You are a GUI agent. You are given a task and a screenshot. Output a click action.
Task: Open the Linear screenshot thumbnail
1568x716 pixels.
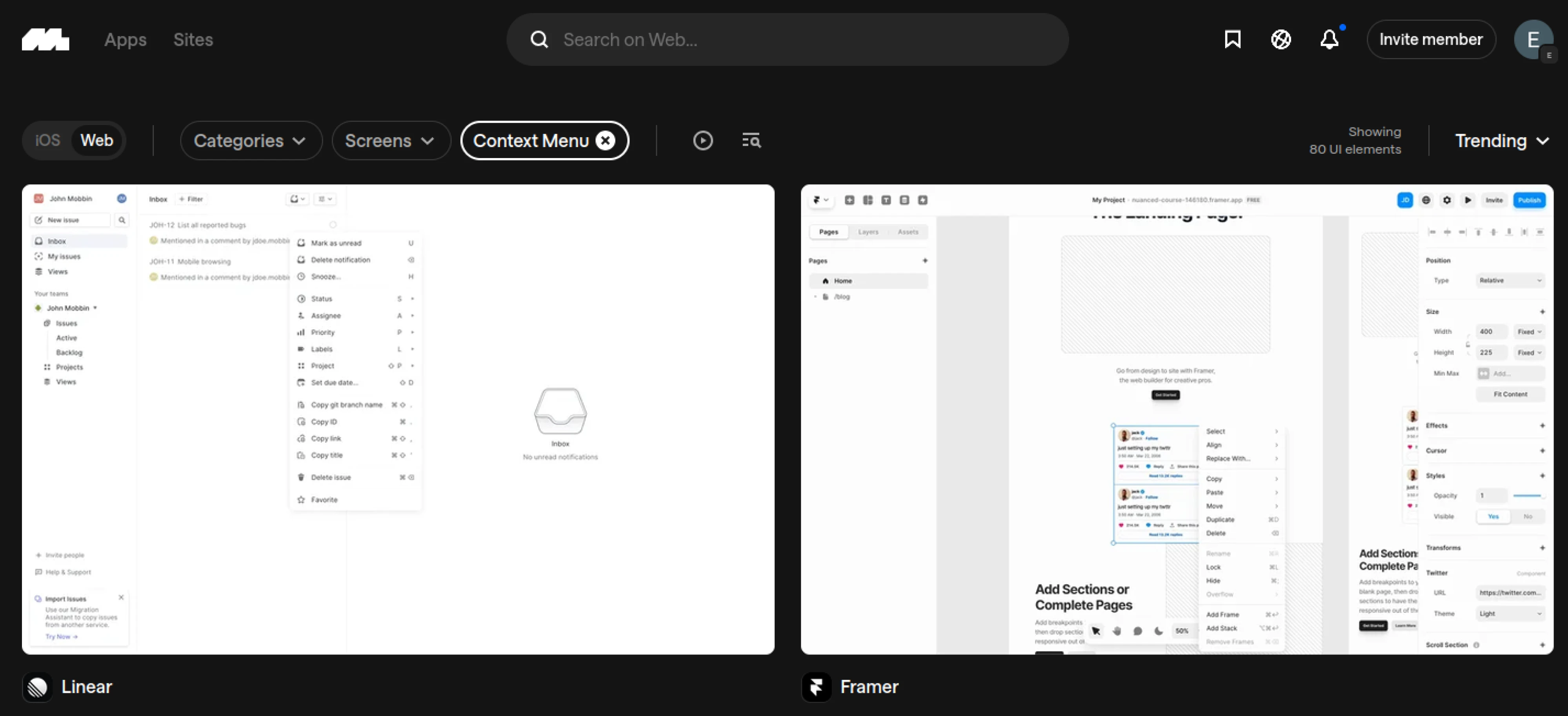coord(398,420)
